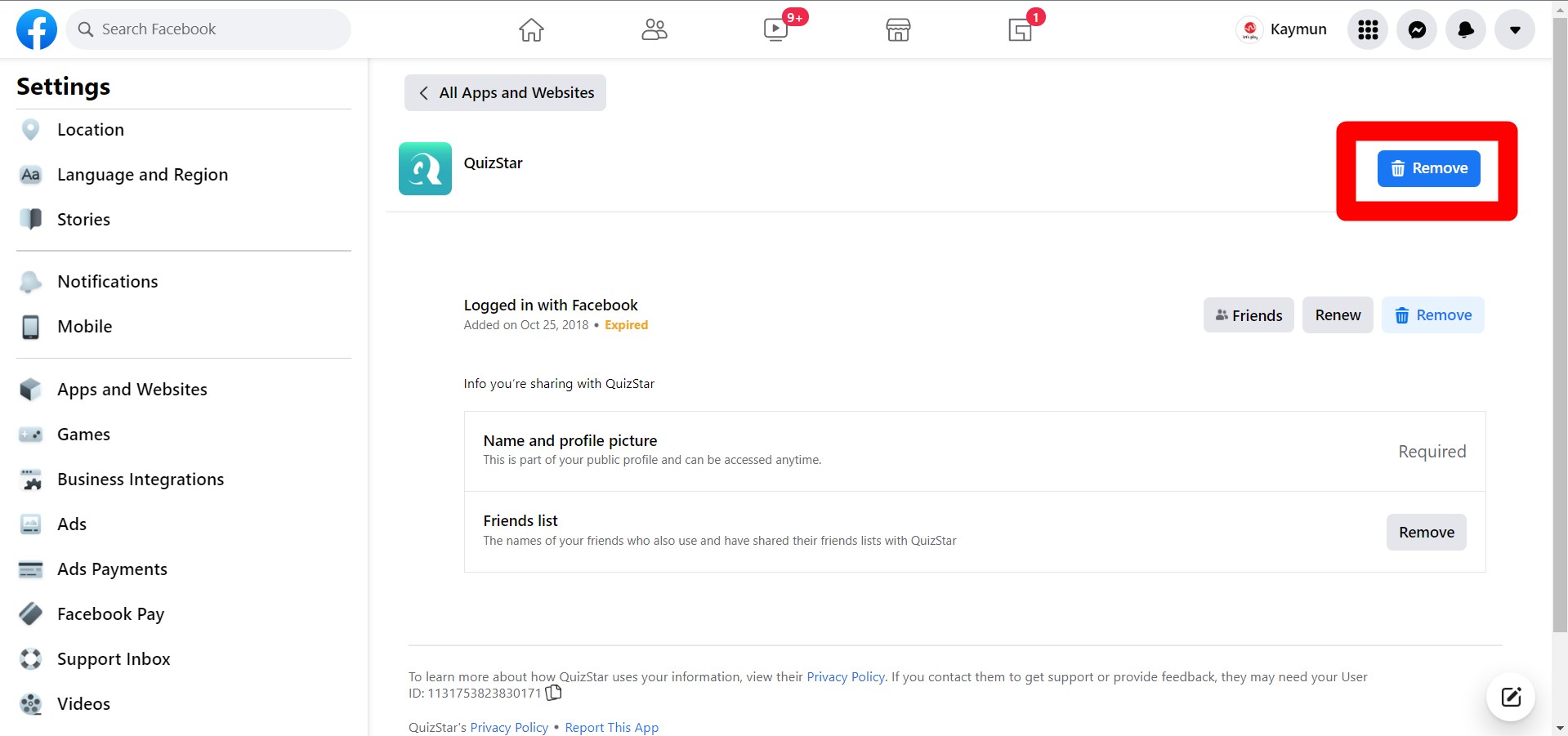Go back to All Apps and Websites
Viewport: 1568px width, 736px height.
pos(505,93)
